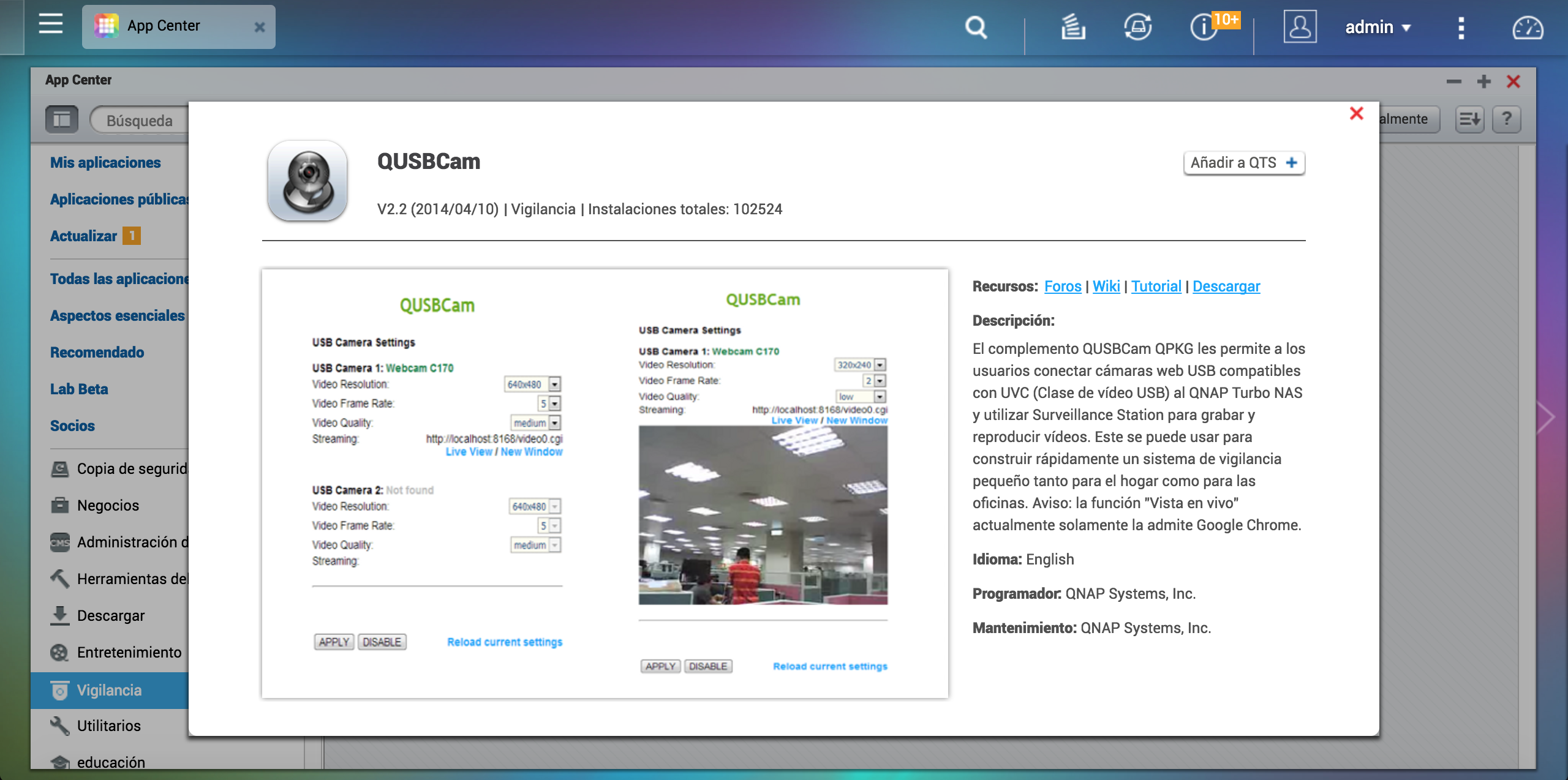Image resolution: width=1568 pixels, height=780 pixels.
Task: Maximize the App Center window
Action: click(1483, 81)
